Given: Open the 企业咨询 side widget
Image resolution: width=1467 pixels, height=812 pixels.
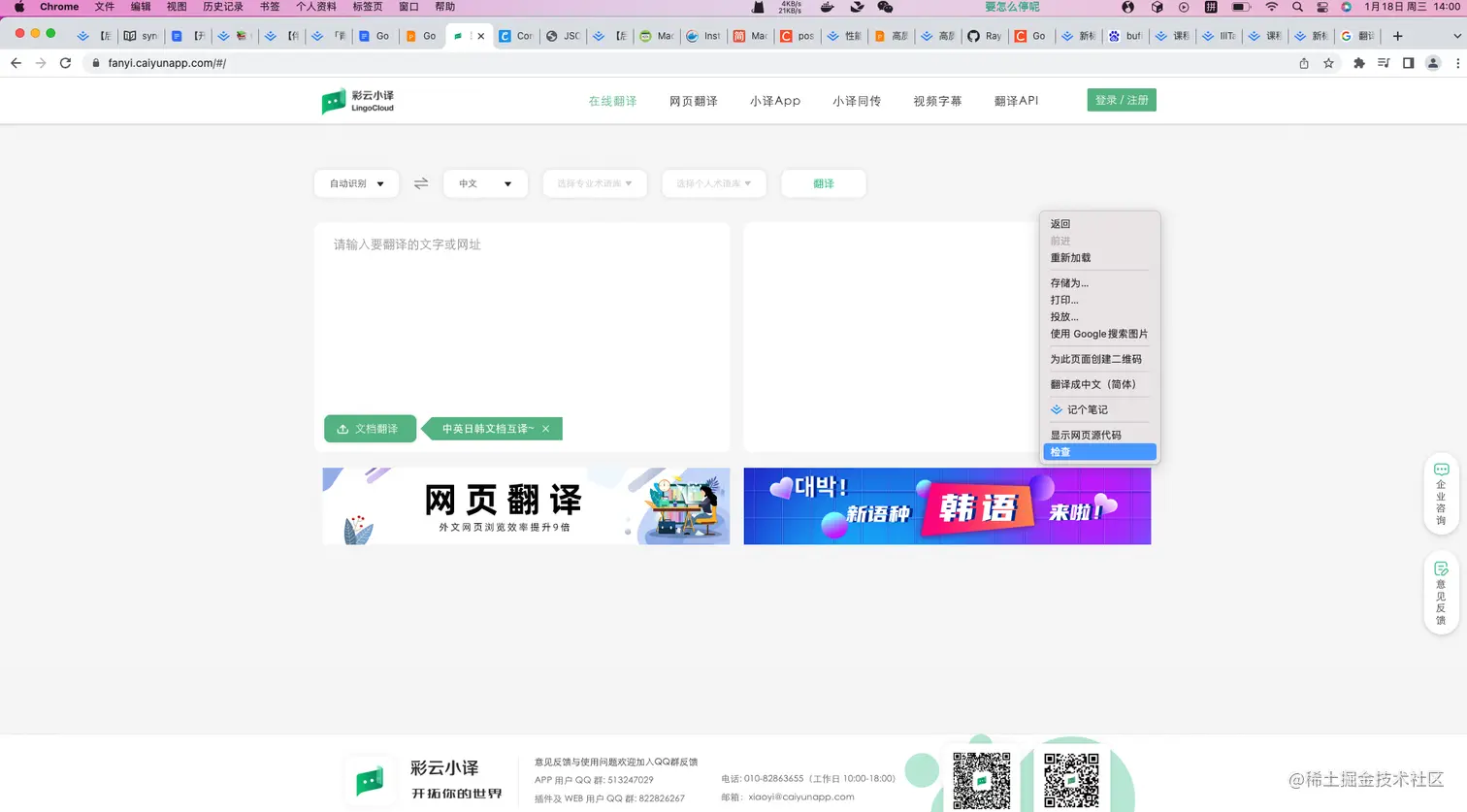Looking at the screenshot, I should 1441,494.
